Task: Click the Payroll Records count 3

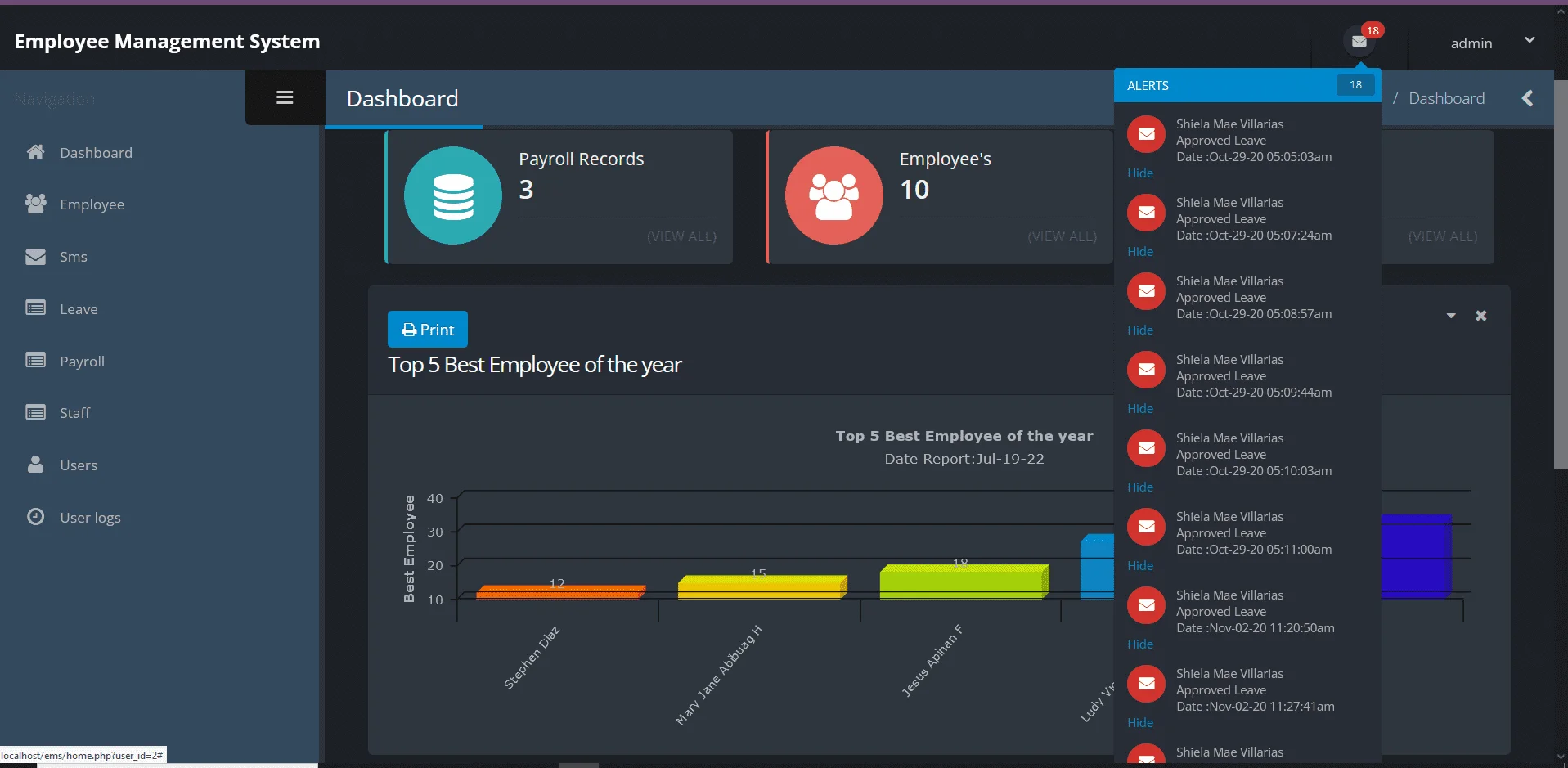Action: click(526, 190)
